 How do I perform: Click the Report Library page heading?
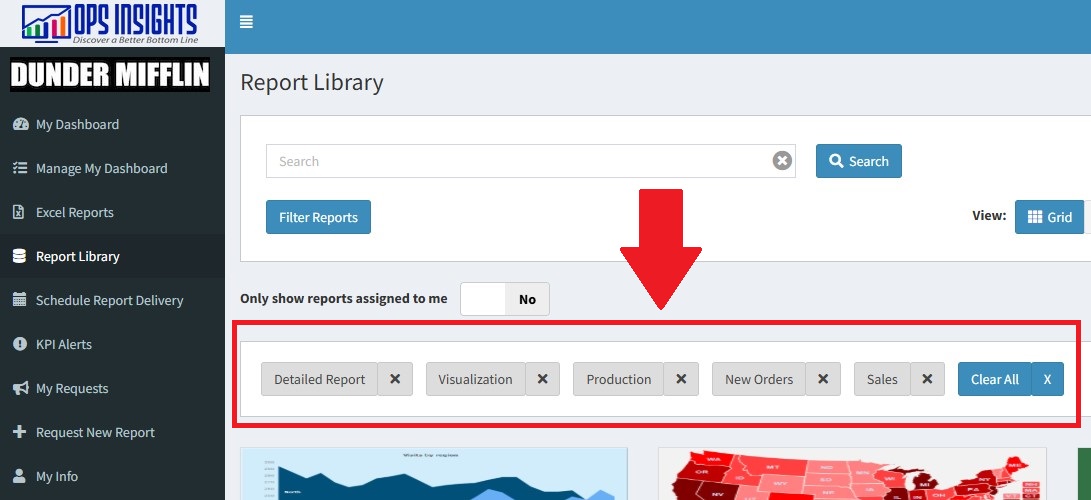tap(312, 83)
